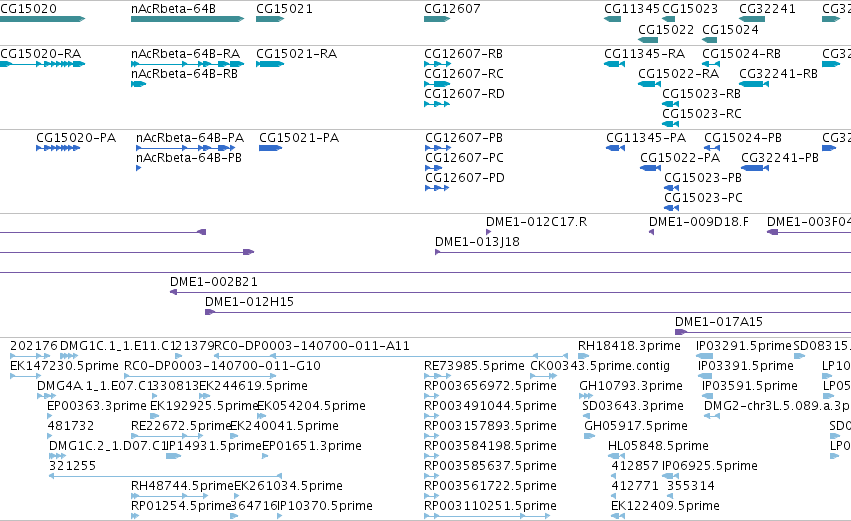Click the nAcRbeta-64B gene bar
The height and width of the screenshot is (521, 851).
pyautogui.click(x=187, y=19)
